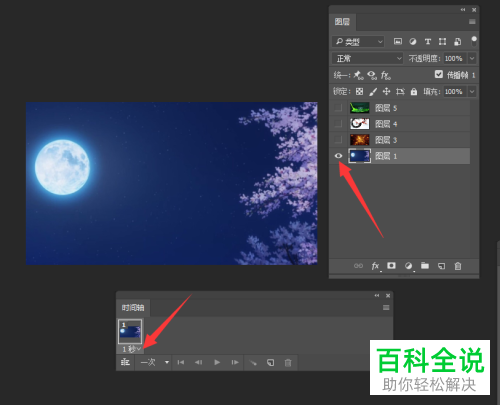Open looping options dropdown 一次
500x405 pixels.
(x=154, y=362)
